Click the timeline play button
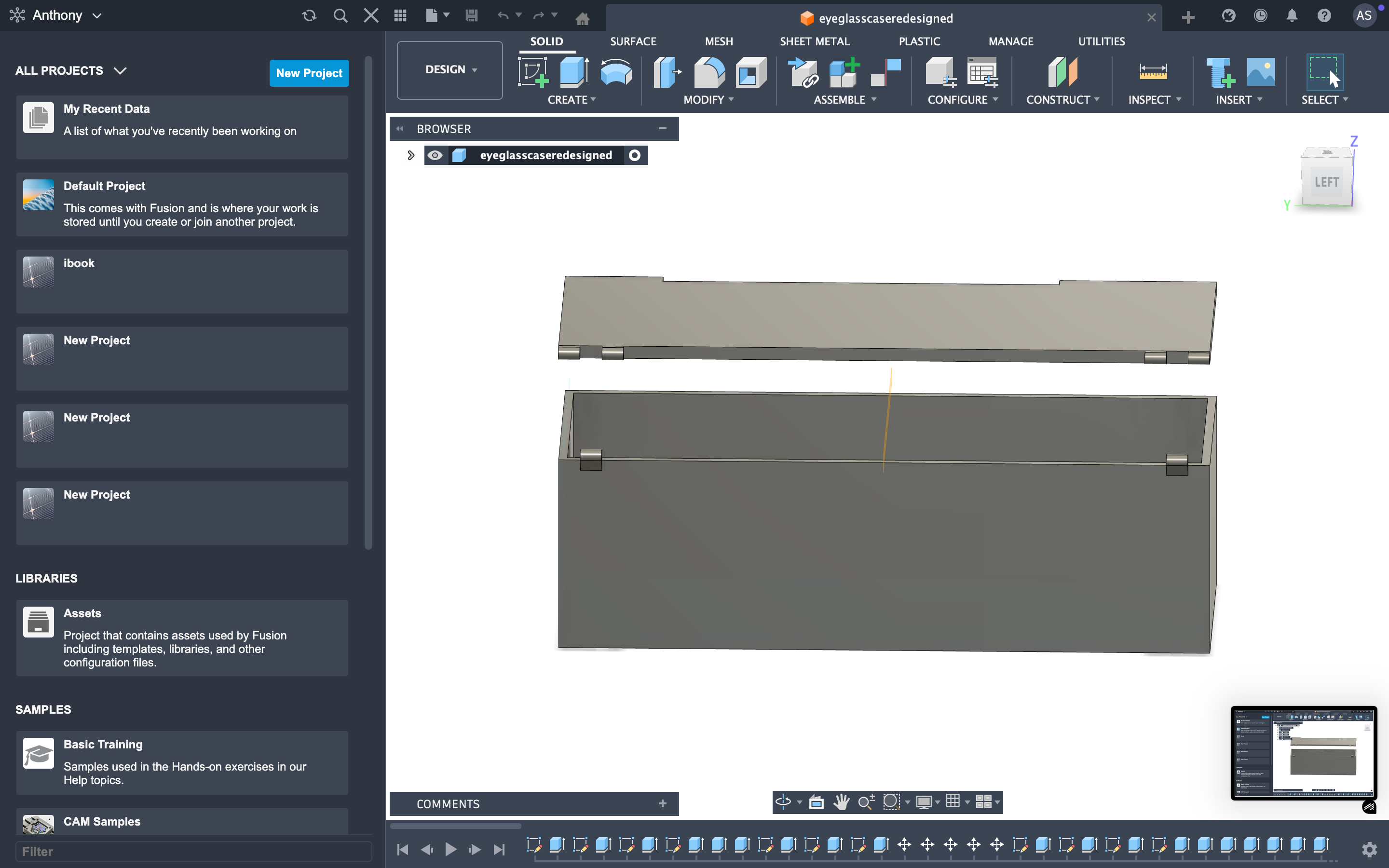The height and width of the screenshot is (868, 1389). (450, 849)
